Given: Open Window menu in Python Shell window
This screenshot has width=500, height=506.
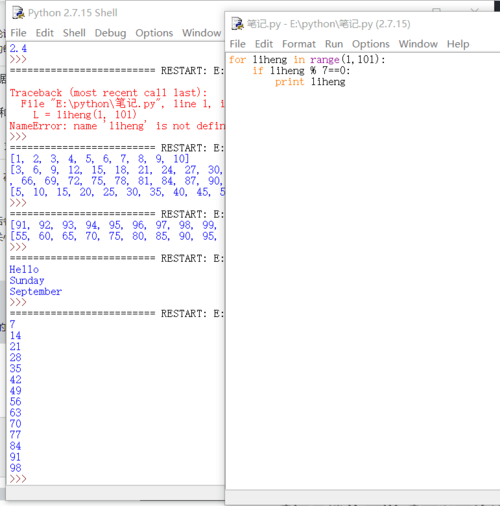Looking at the screenshot, I should point(201,33).
